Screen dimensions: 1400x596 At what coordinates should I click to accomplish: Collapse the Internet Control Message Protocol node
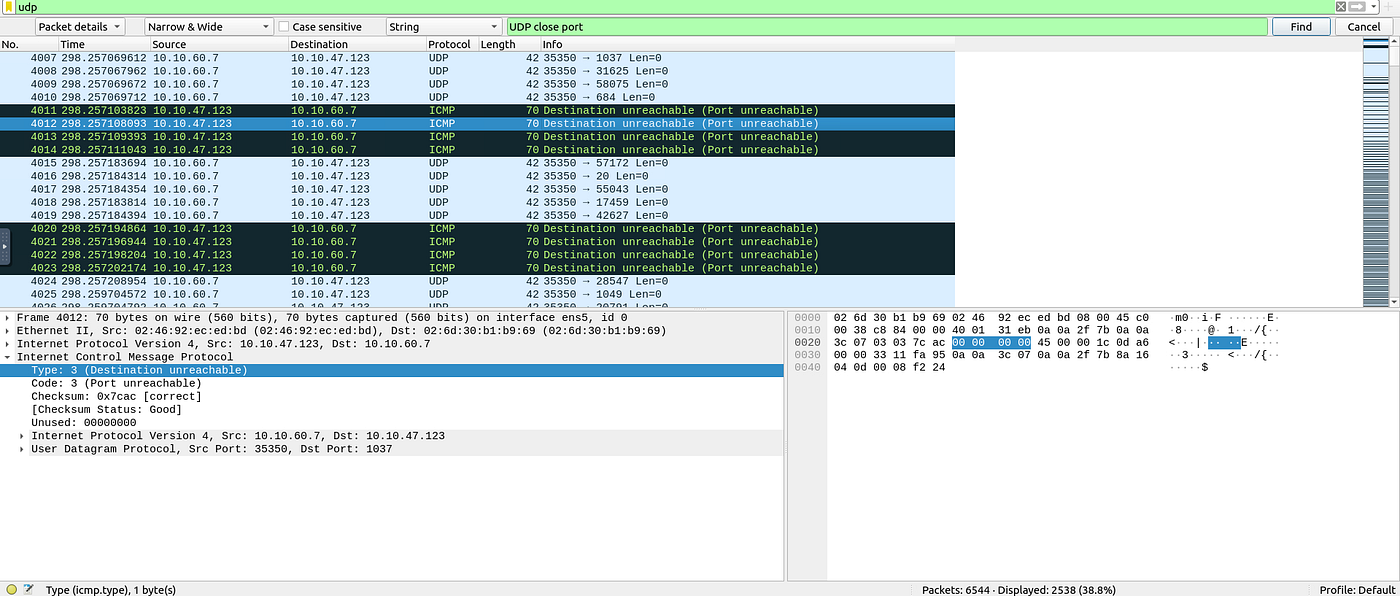tap(8, 356)
